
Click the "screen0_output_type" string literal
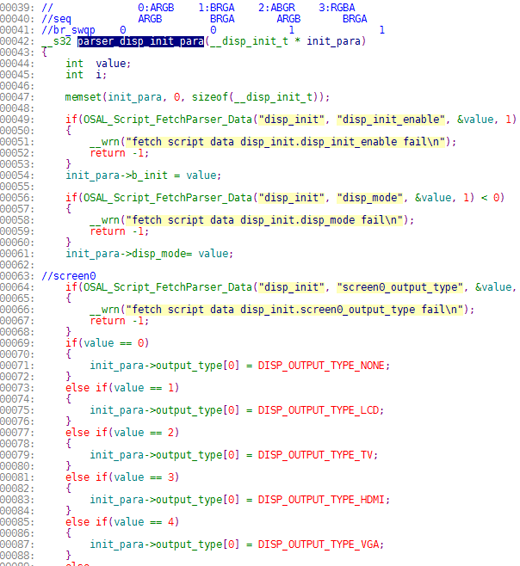(400, 287)
